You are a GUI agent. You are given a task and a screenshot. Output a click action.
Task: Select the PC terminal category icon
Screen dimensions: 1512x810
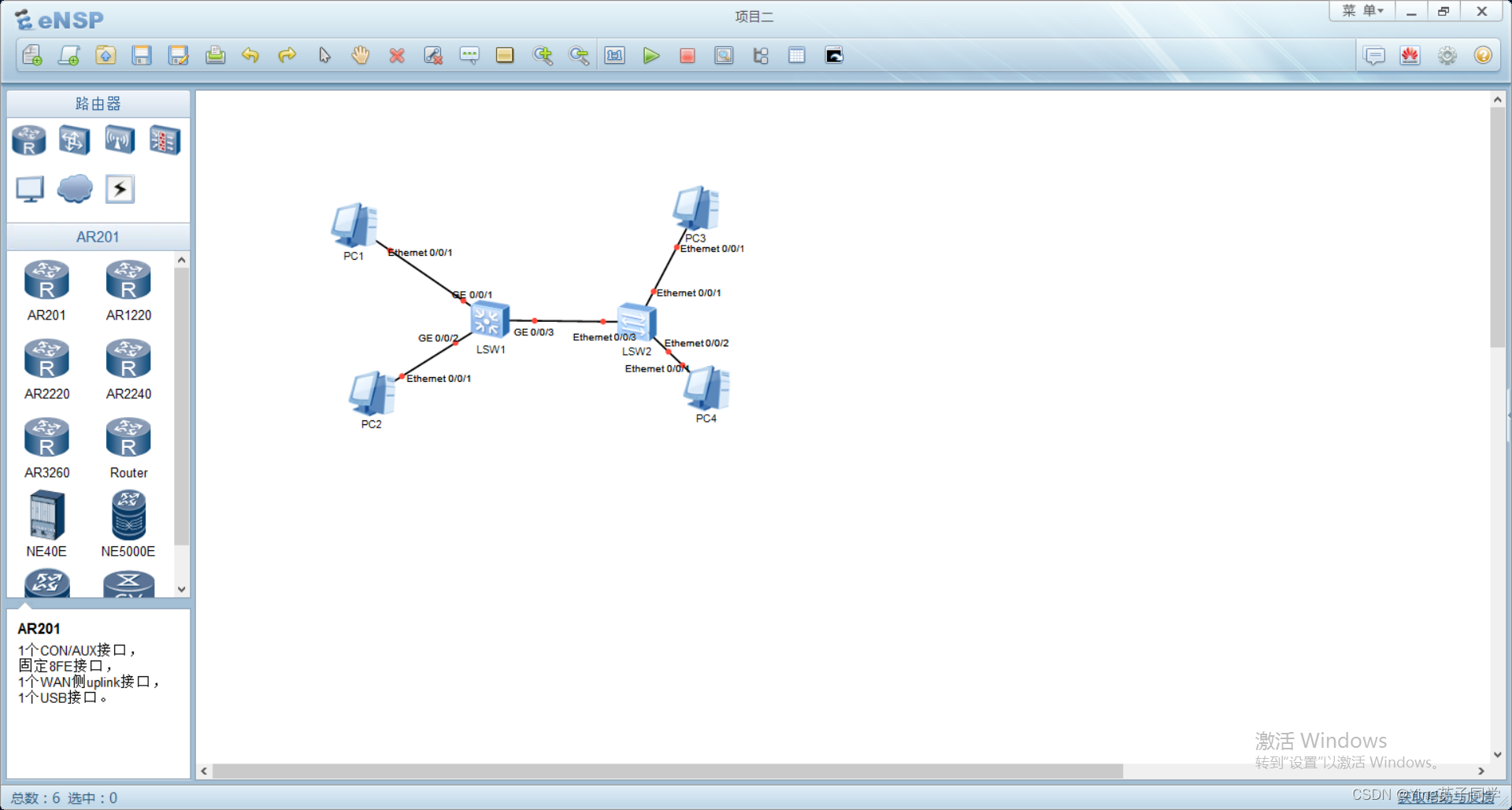pos(30,189)
